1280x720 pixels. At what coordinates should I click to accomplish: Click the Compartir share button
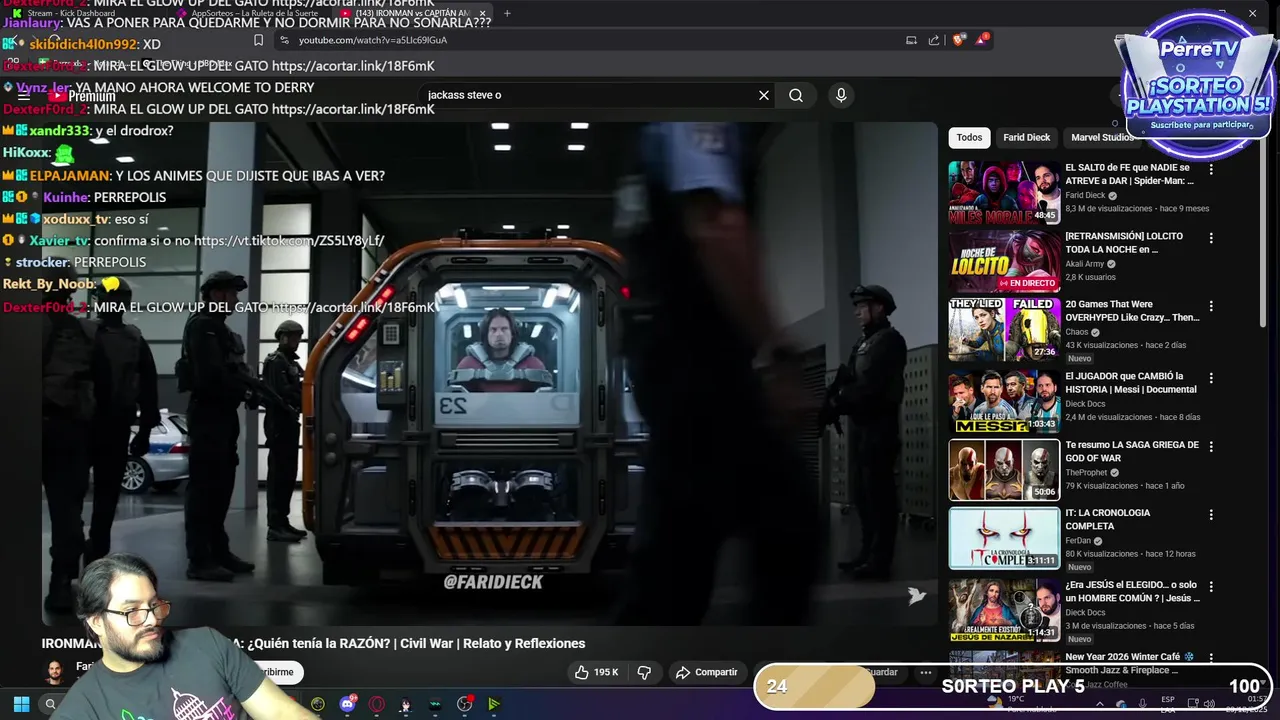(x=707, y=672)
